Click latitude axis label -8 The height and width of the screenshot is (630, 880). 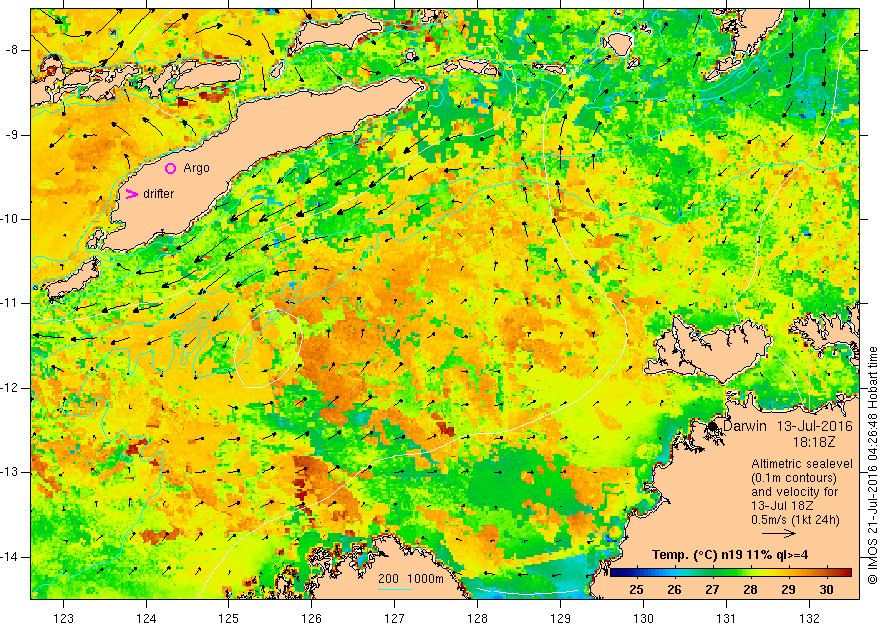(x=11, y=50)
